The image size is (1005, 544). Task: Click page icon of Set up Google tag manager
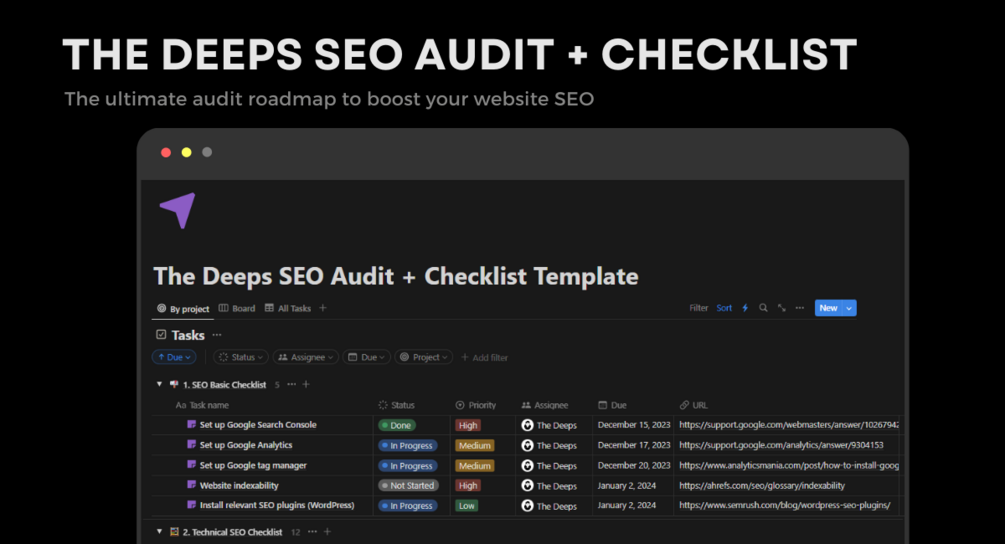point(191,465)
